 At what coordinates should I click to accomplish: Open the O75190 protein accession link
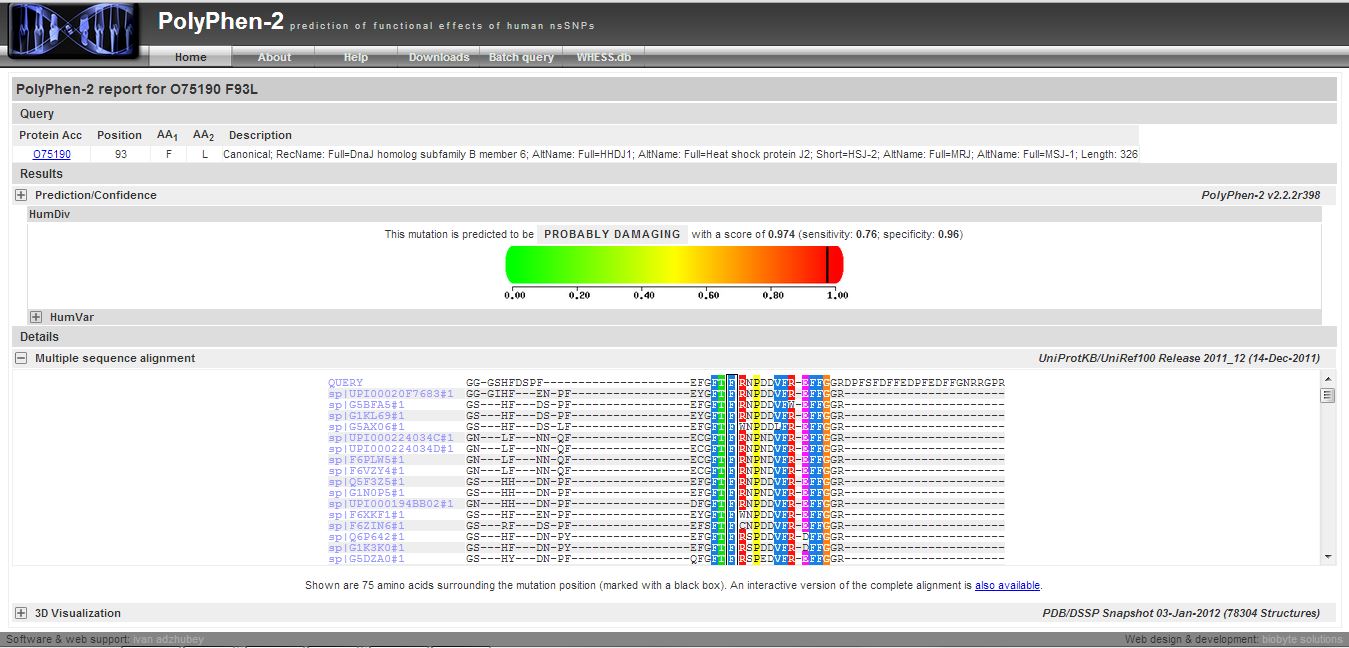click(52, 154)
